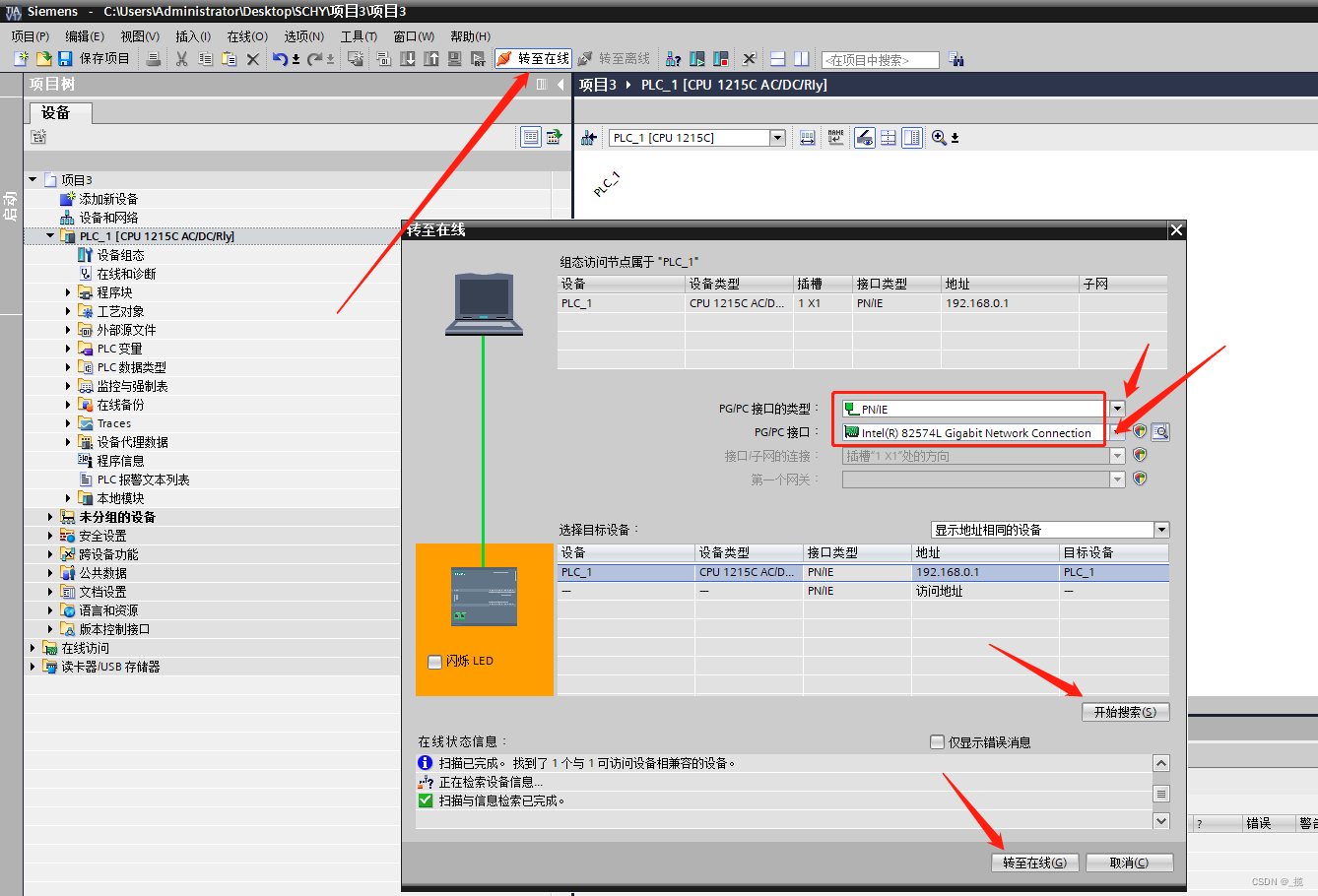
Task: Open 显示地址相同的设备 filter dropdown
Action: (x=1161, y=530)
